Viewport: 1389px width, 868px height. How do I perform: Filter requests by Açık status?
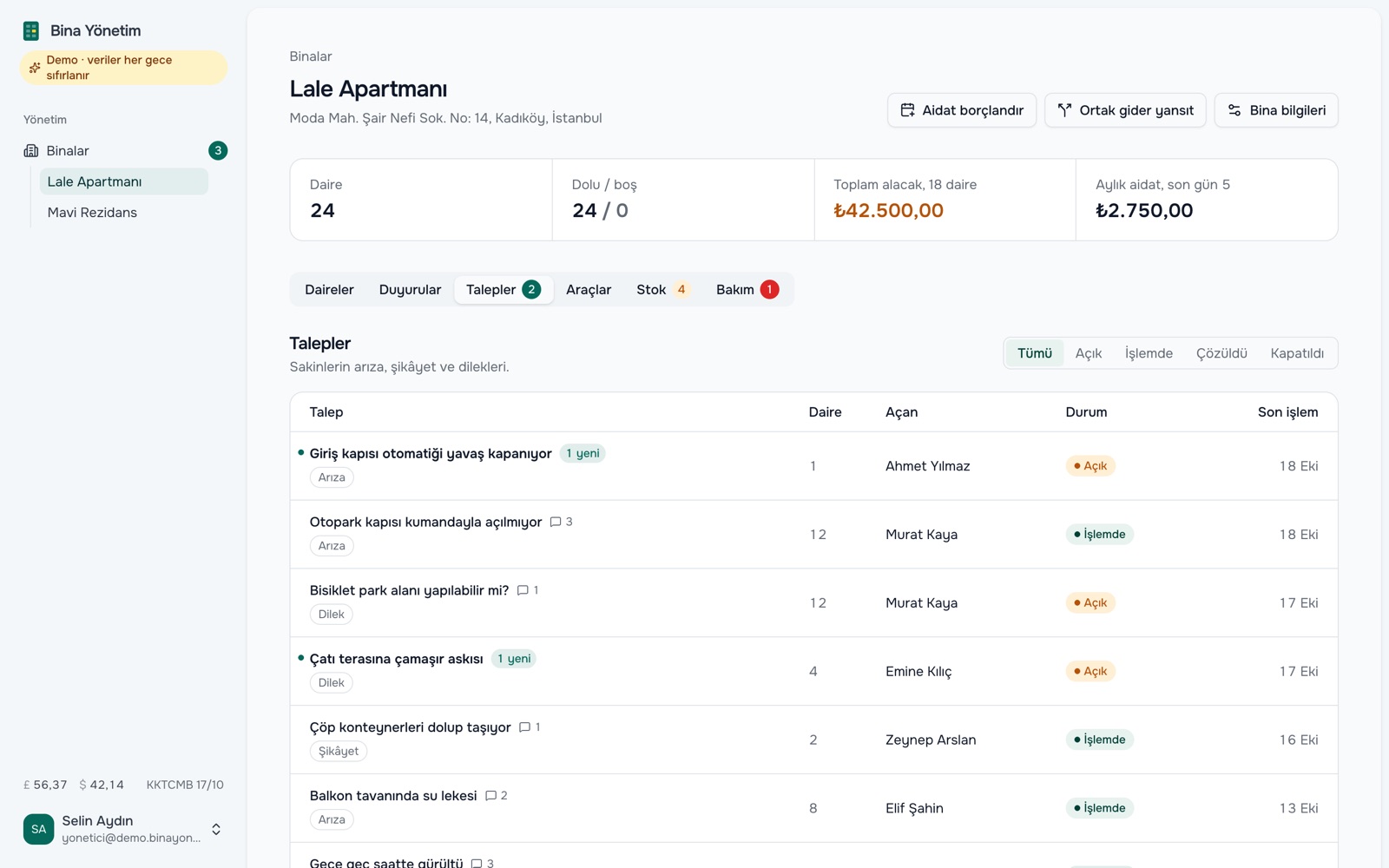click(1089, 353)
